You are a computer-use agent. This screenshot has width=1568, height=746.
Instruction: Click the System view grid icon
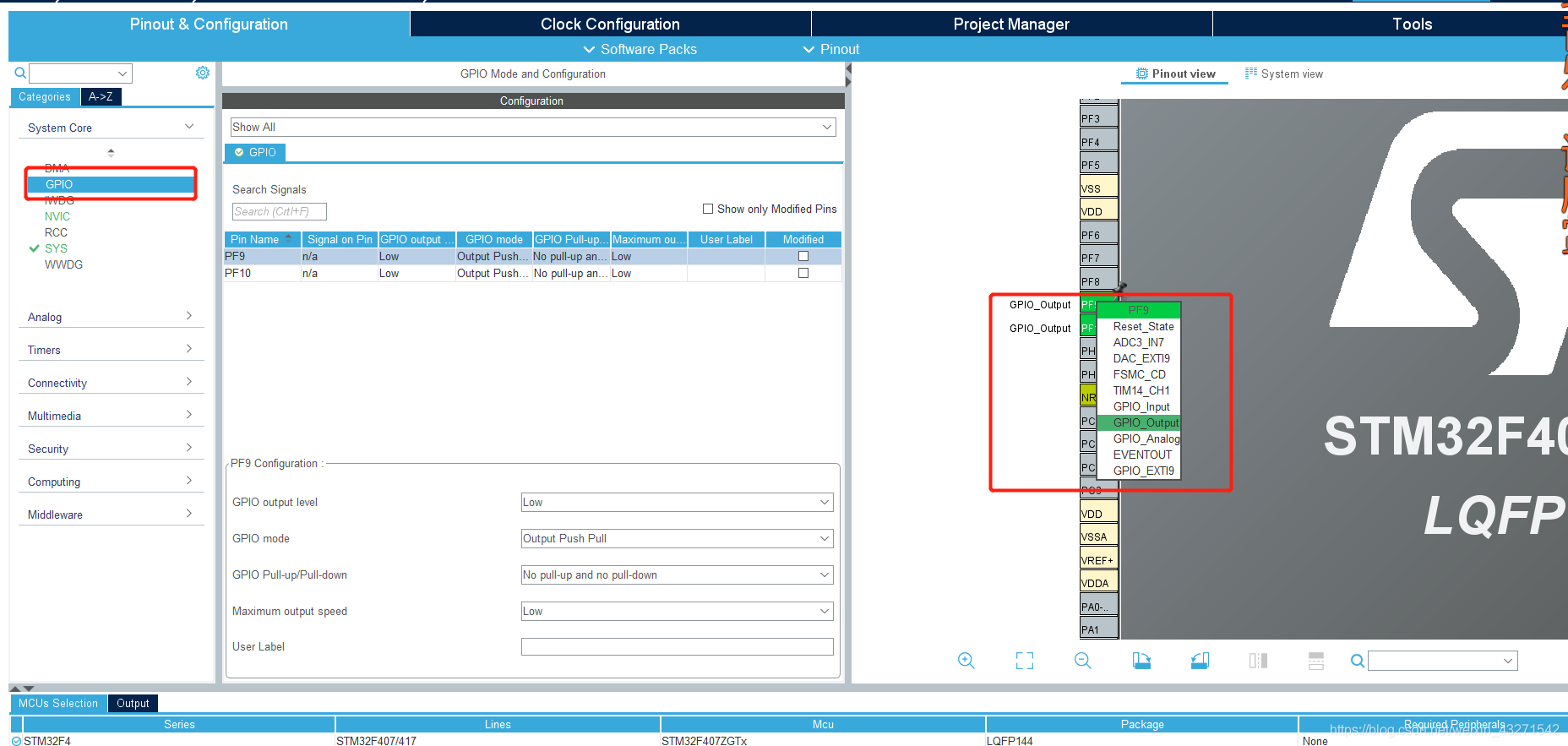click(x=1251, y=74)
